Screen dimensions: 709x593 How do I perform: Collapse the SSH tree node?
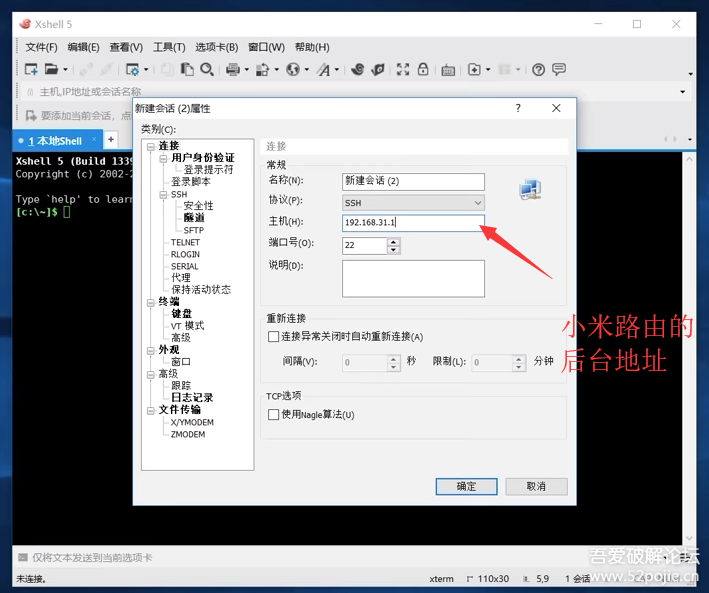point(163,195)
